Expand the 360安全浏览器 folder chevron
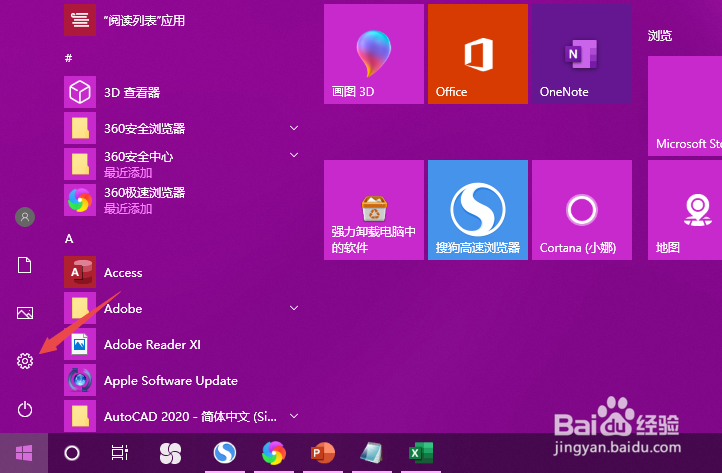Screen dimensions: 722x473 pos(294,128)
